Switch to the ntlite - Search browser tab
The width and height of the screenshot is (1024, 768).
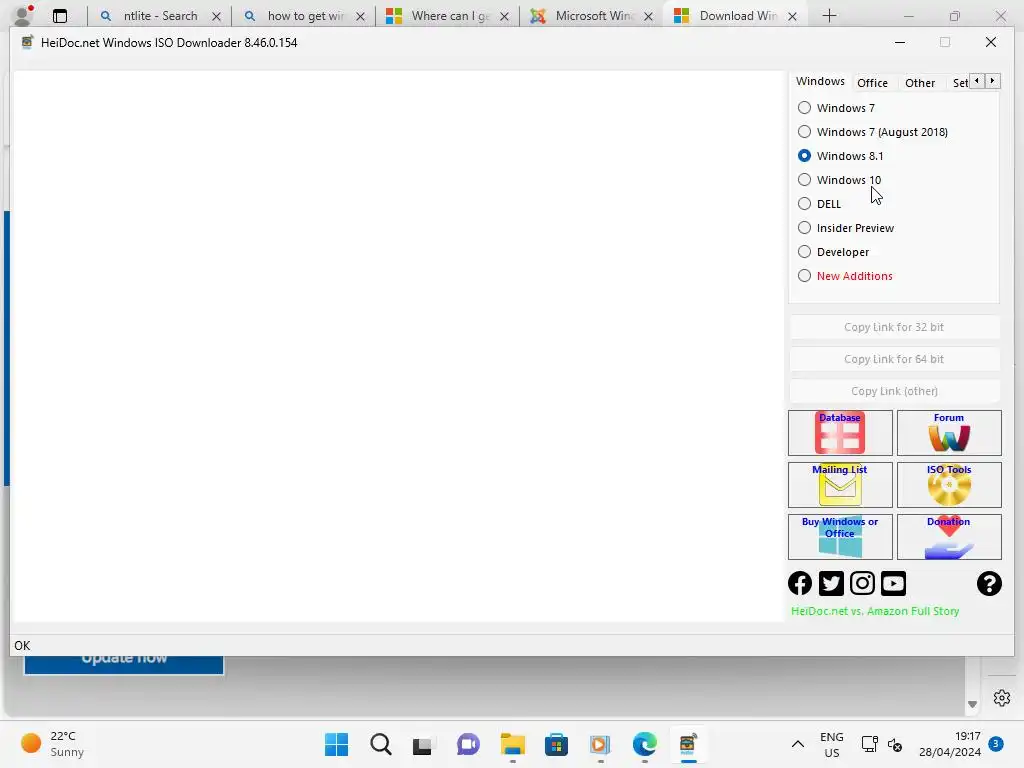pos(160,16)
